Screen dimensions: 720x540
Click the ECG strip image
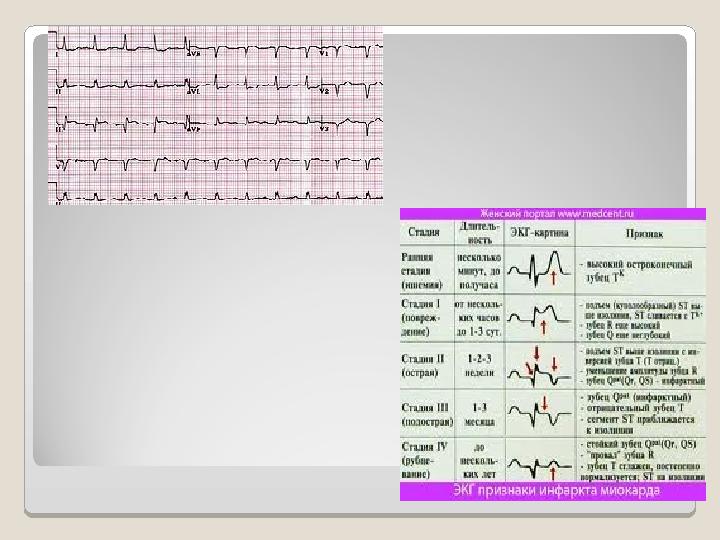click(x=215, y=115)
